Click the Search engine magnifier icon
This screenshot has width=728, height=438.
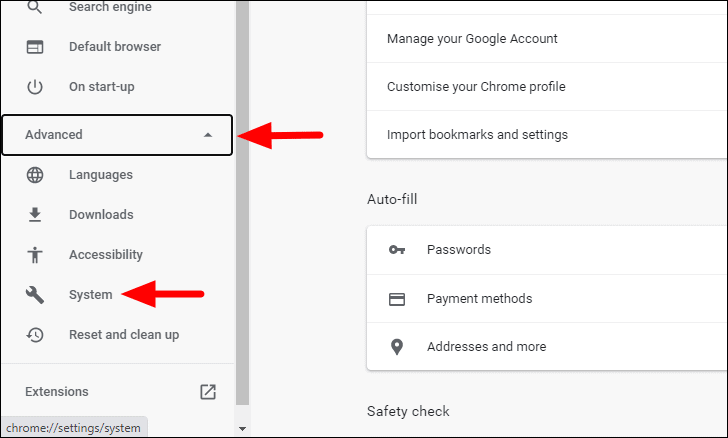tap(35, 7)
